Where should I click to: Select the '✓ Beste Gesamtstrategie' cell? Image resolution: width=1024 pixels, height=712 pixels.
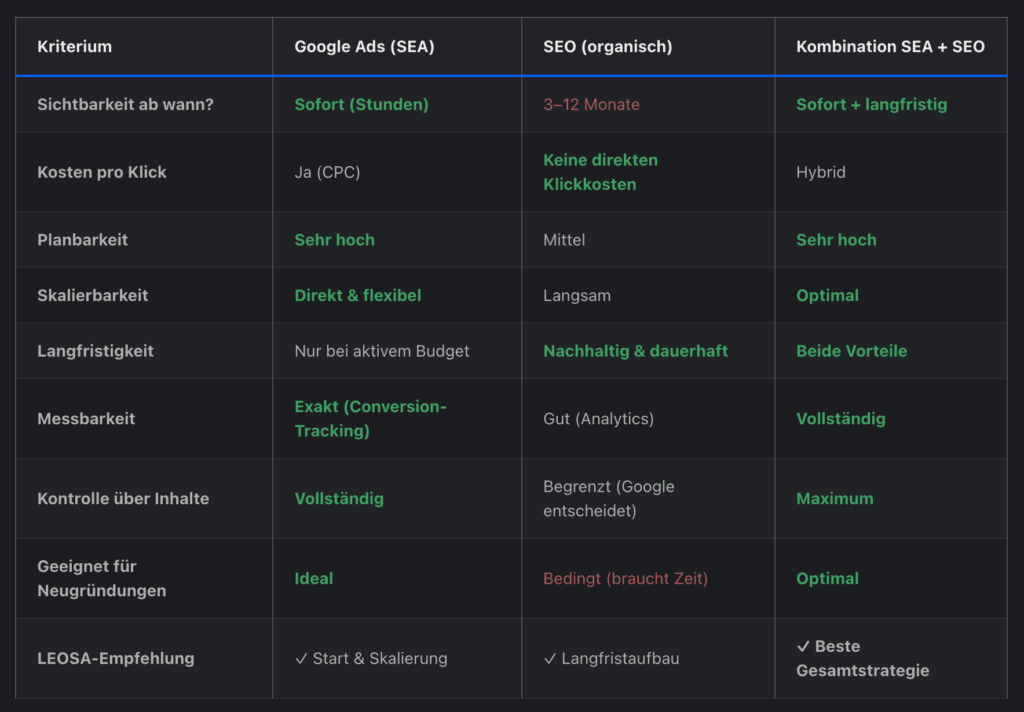point(862,658)
